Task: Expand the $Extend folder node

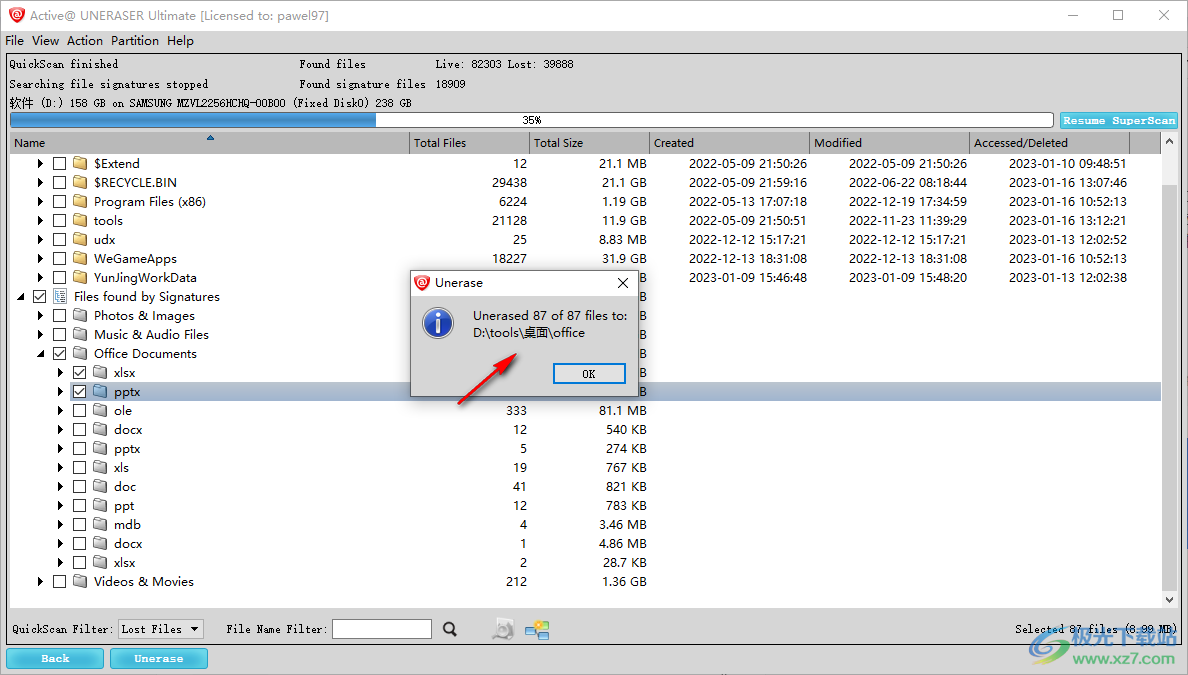Action: (40, 163)
